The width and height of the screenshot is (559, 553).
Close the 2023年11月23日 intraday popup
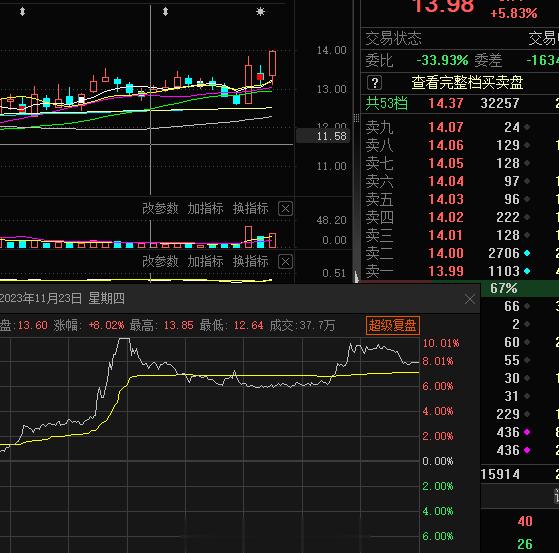pos(470,299)
